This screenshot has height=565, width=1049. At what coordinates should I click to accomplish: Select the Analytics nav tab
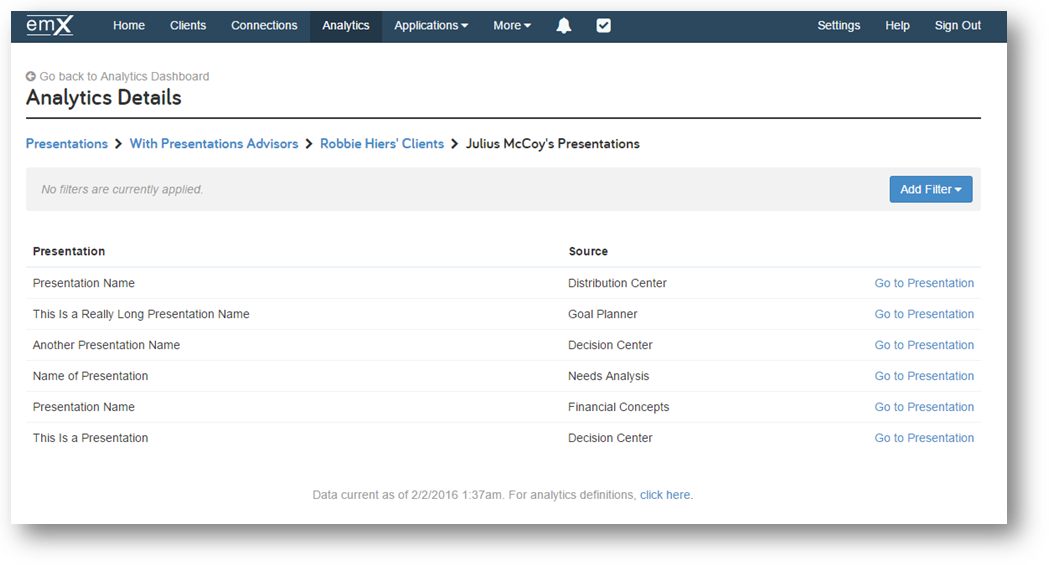tap(346, 25)
